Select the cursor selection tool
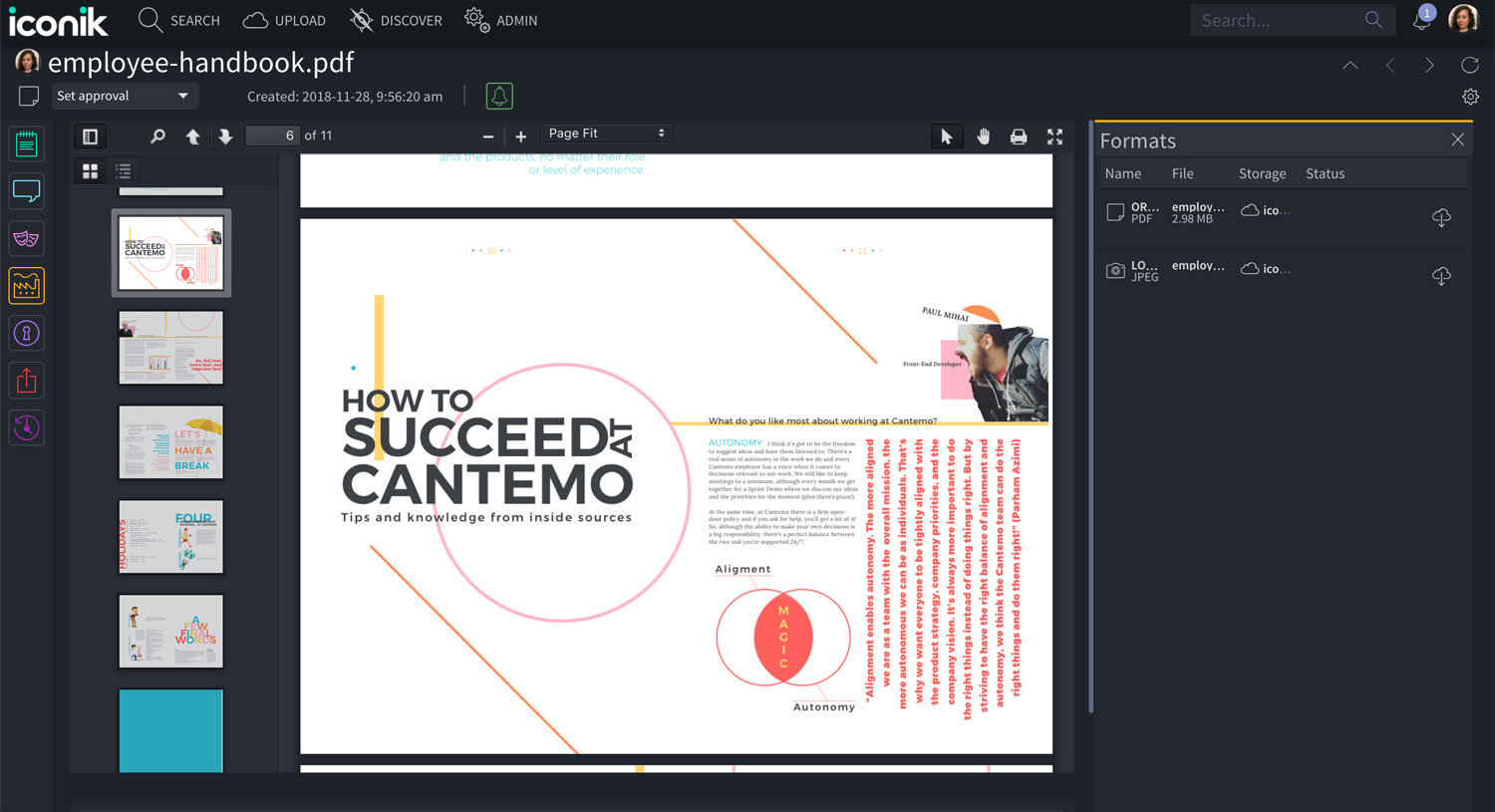This screenshot has height=812, width=1495. [947, 136]
